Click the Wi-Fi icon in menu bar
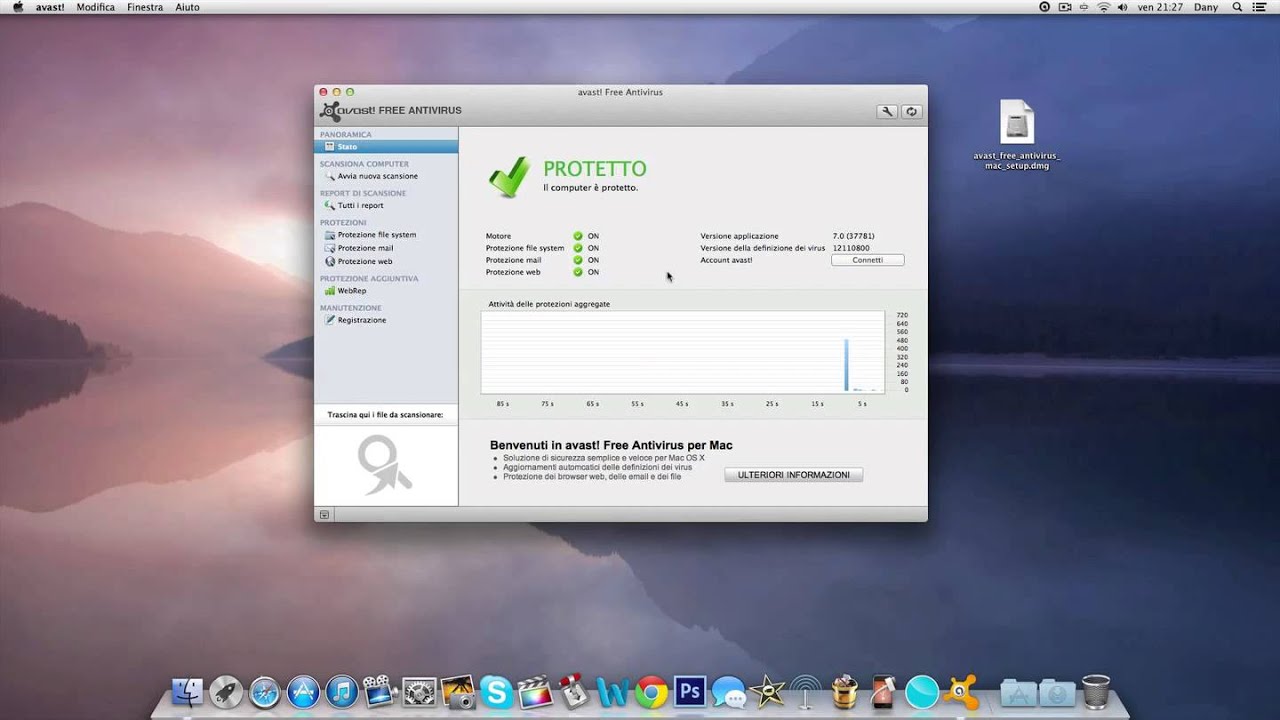This screenshot has width=1280, height=720. click(x=1104, y=7)
